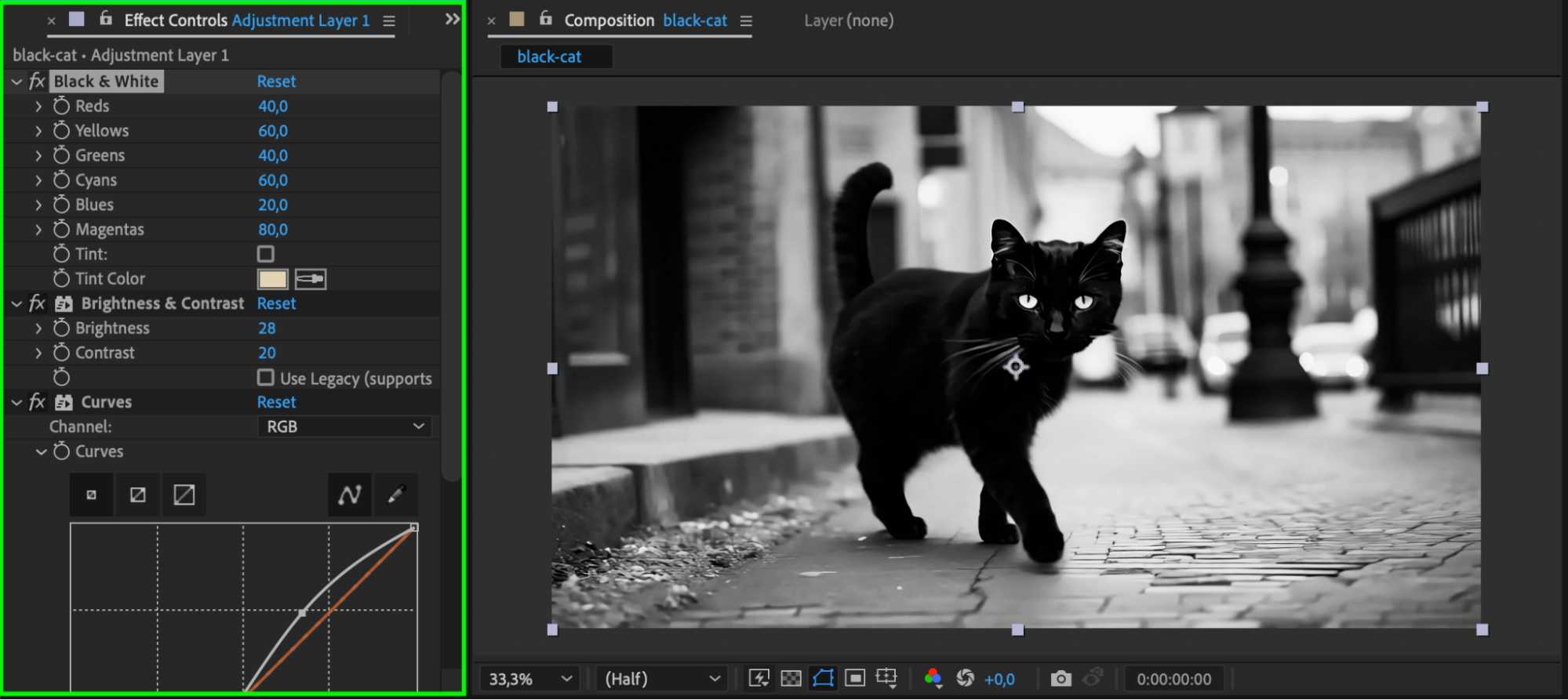Toggle the Reds stopwatch keyframe
Image resolution: width=1568 pixels, height=700 pixels.
[x=61, y=106]
